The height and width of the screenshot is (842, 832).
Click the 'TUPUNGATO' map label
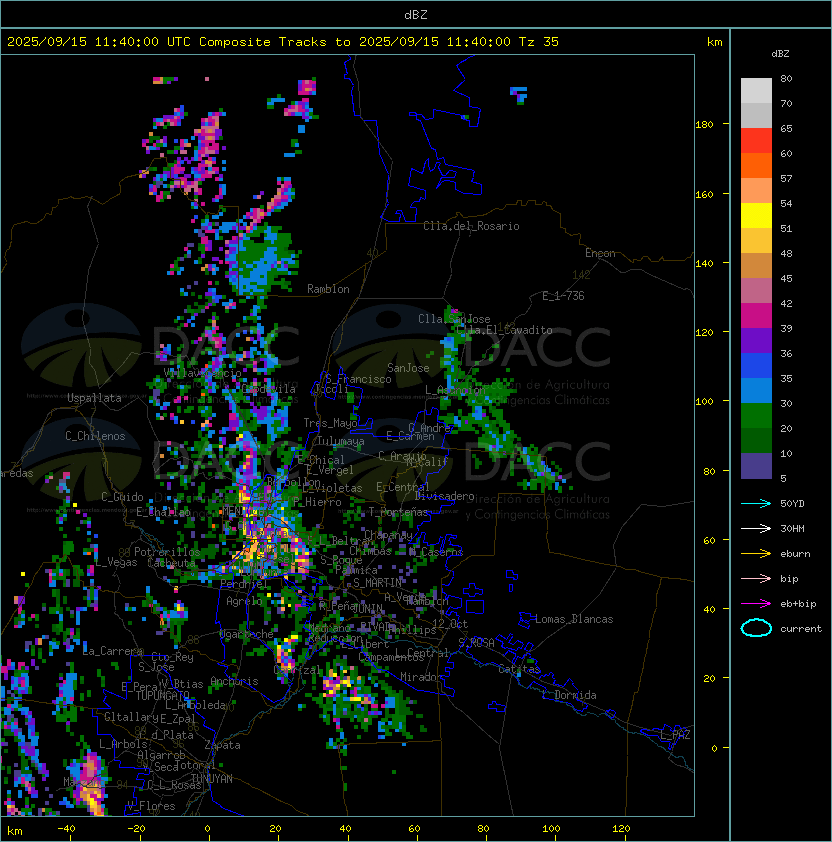162,695
